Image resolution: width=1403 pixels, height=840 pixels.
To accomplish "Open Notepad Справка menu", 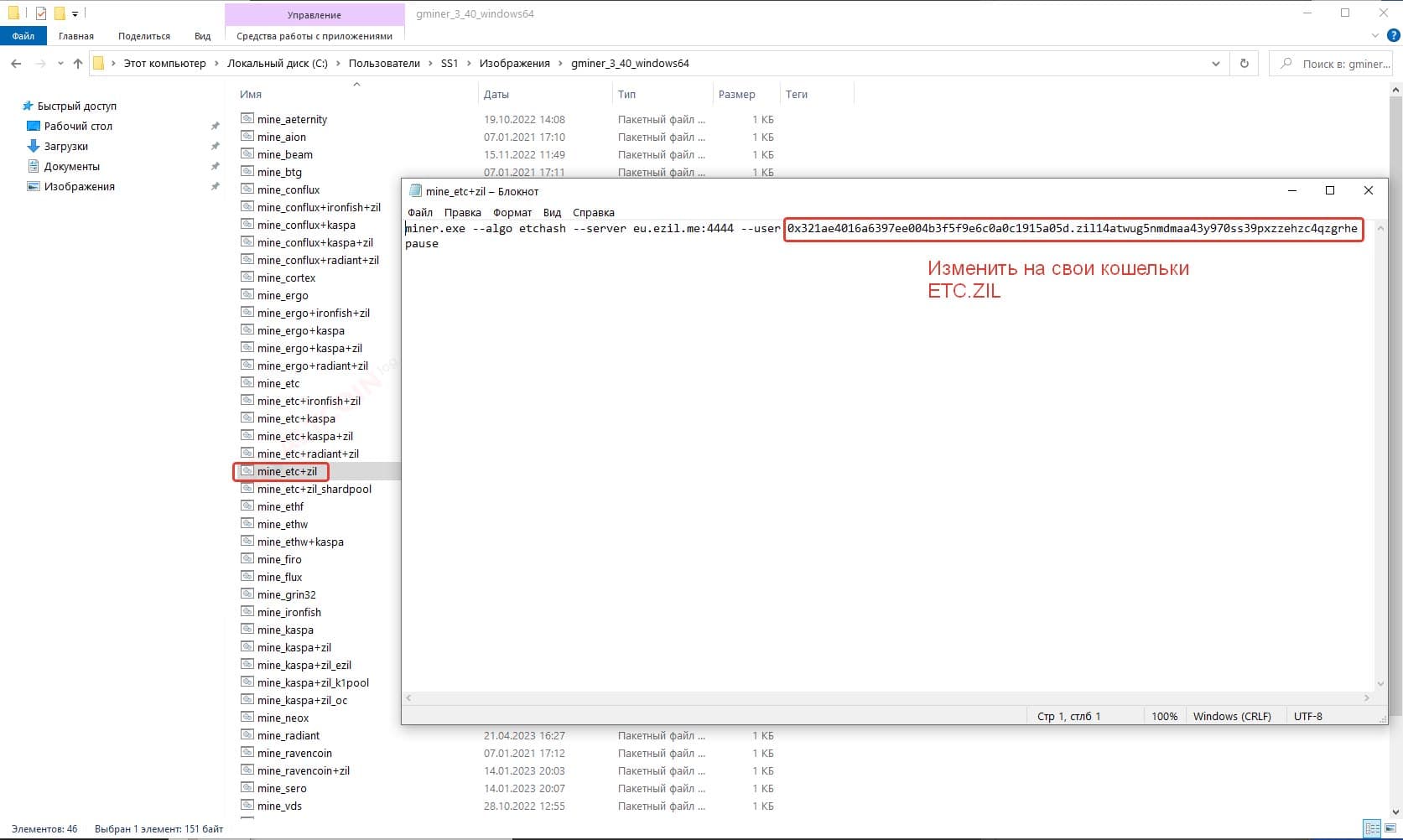I will click(x=594, y=212).
